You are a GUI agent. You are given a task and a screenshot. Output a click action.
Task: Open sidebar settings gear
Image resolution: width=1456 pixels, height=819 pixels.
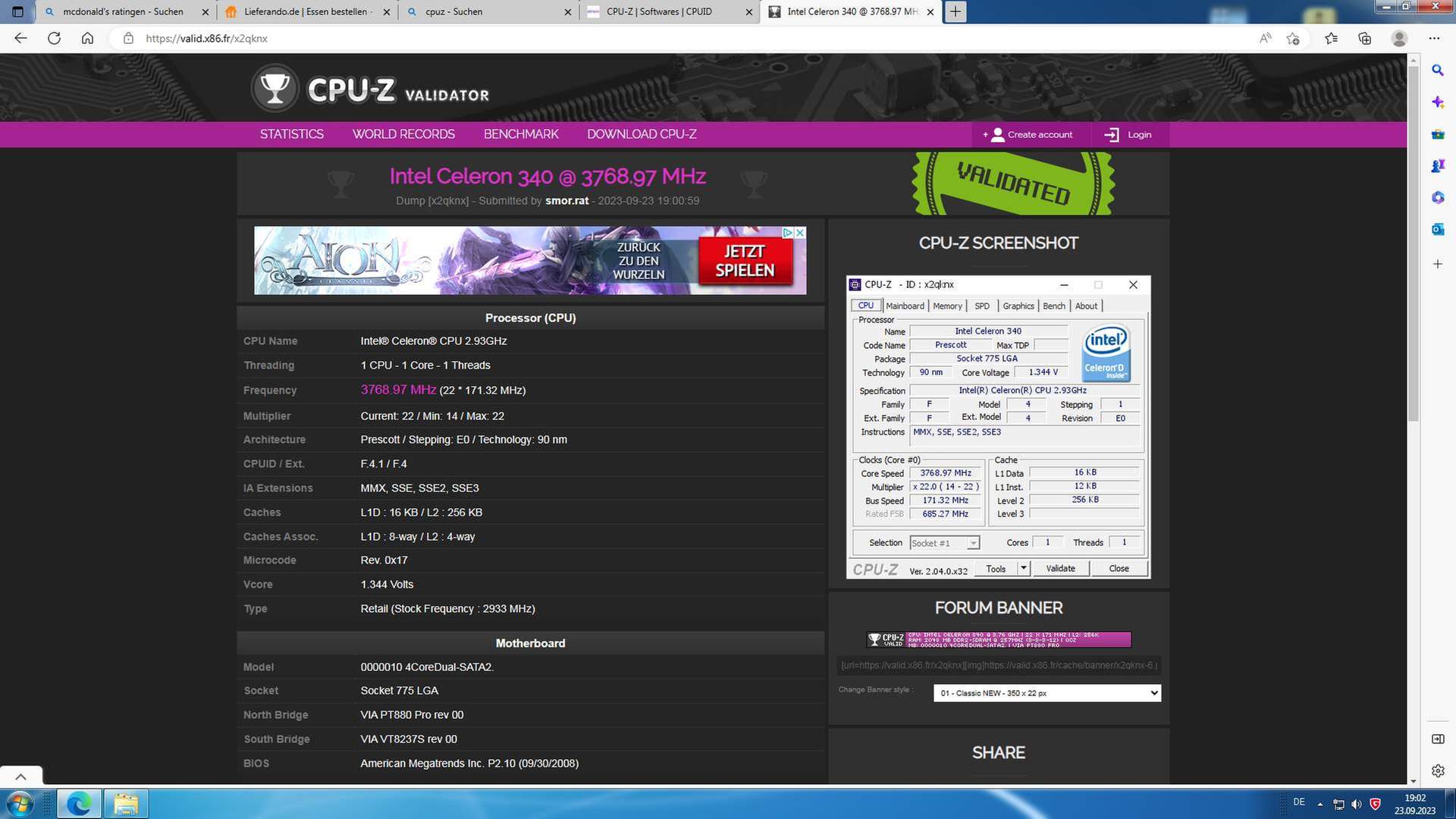(1438, 770)
